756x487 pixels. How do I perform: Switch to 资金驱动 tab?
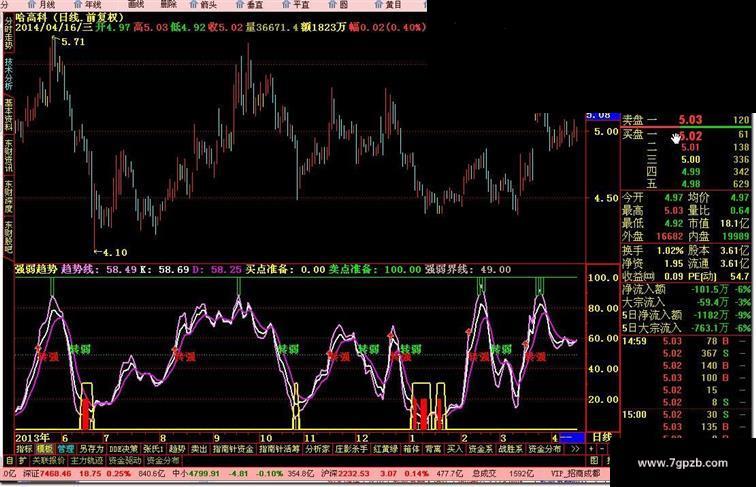(124, 460)
